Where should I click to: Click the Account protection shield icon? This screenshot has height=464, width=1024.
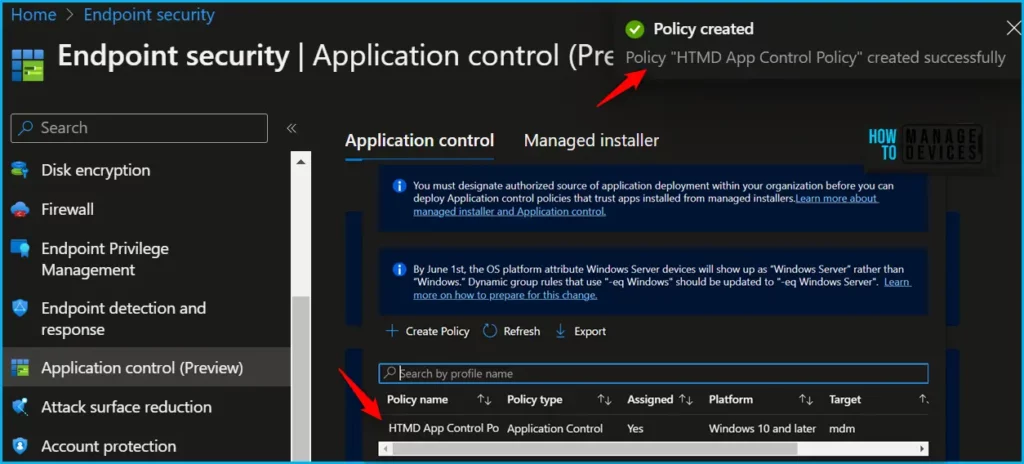click(x=20, y=446)
